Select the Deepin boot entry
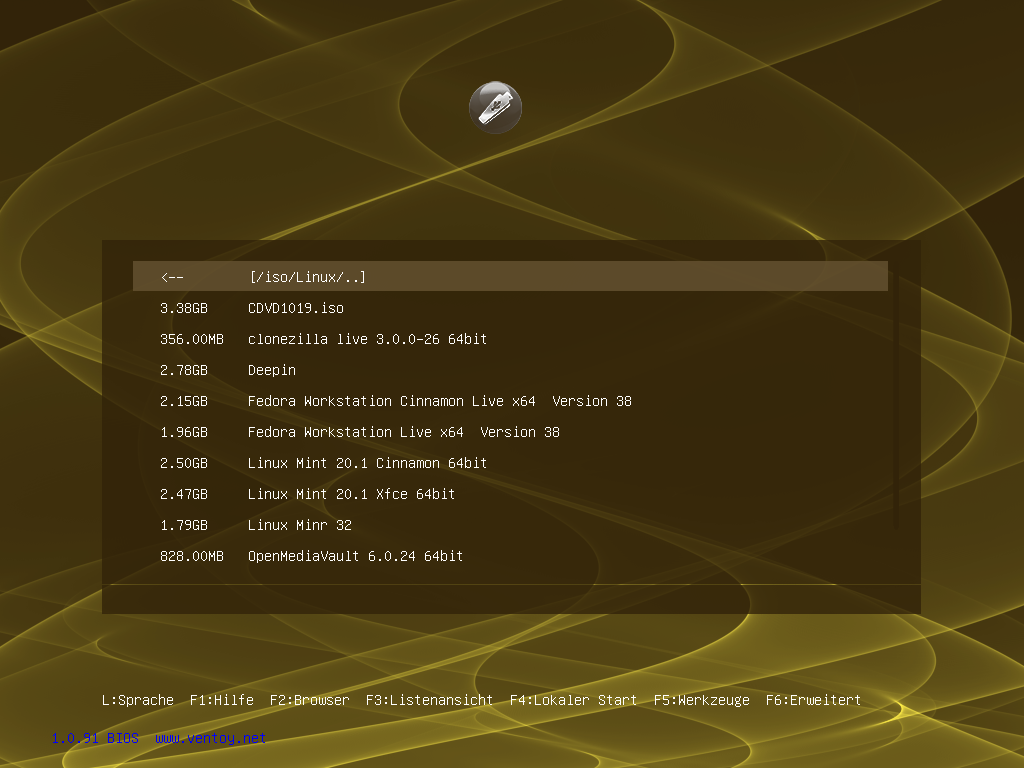 510,370
